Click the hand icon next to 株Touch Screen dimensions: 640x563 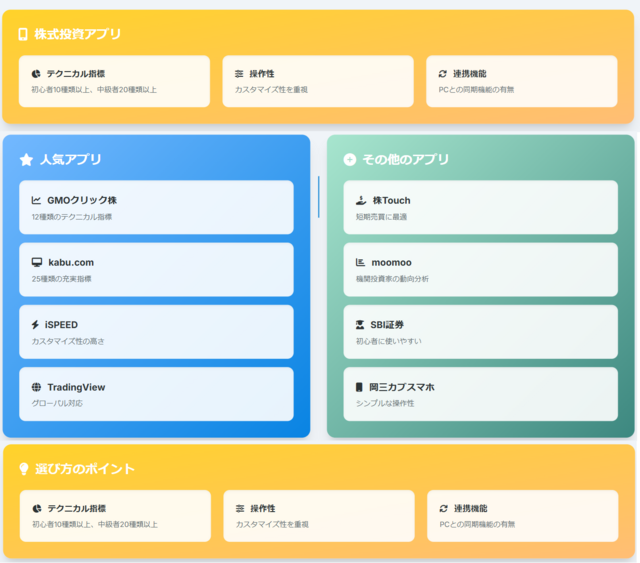point(361,200)
